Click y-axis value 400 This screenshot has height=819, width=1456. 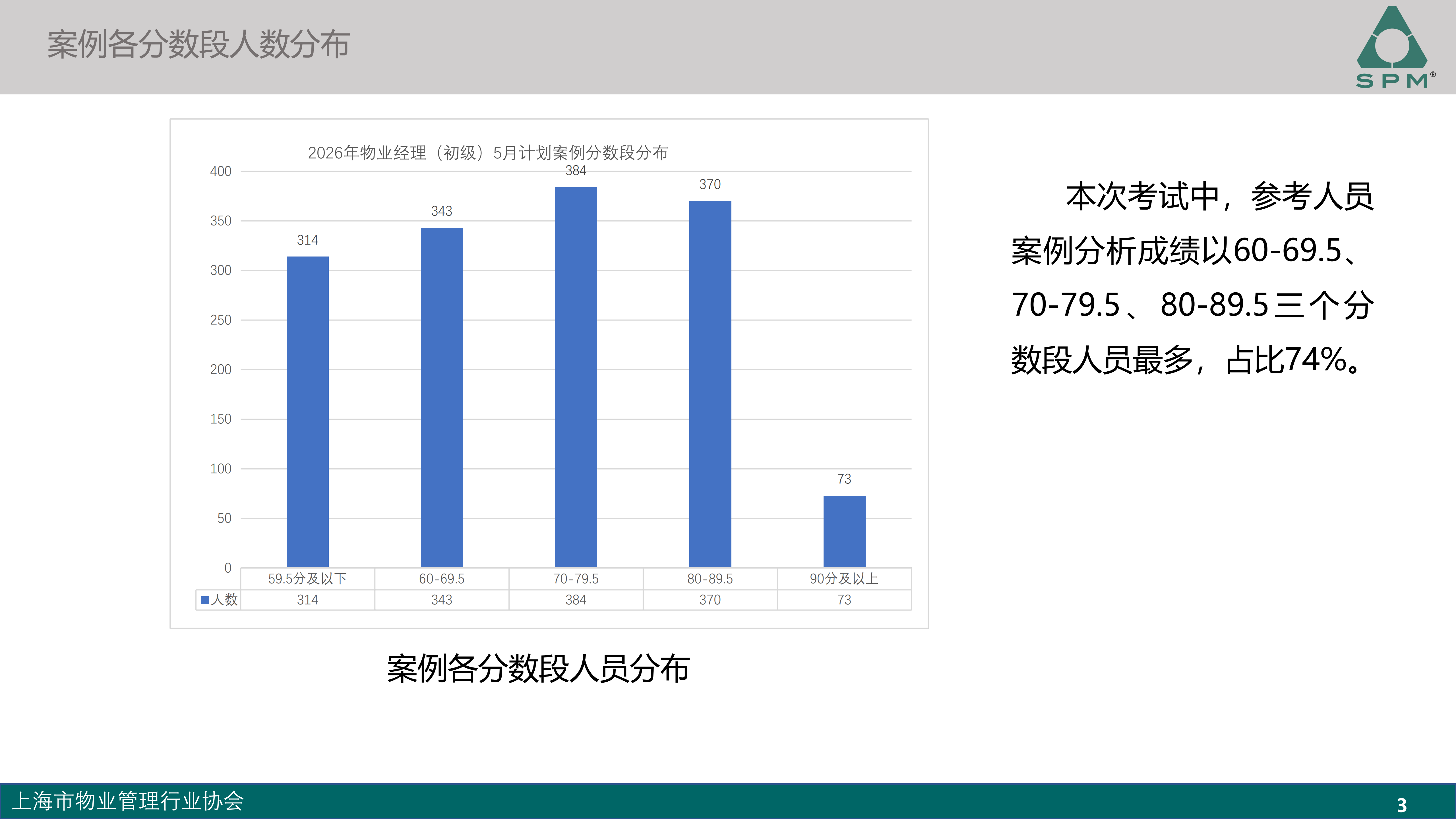220,171
